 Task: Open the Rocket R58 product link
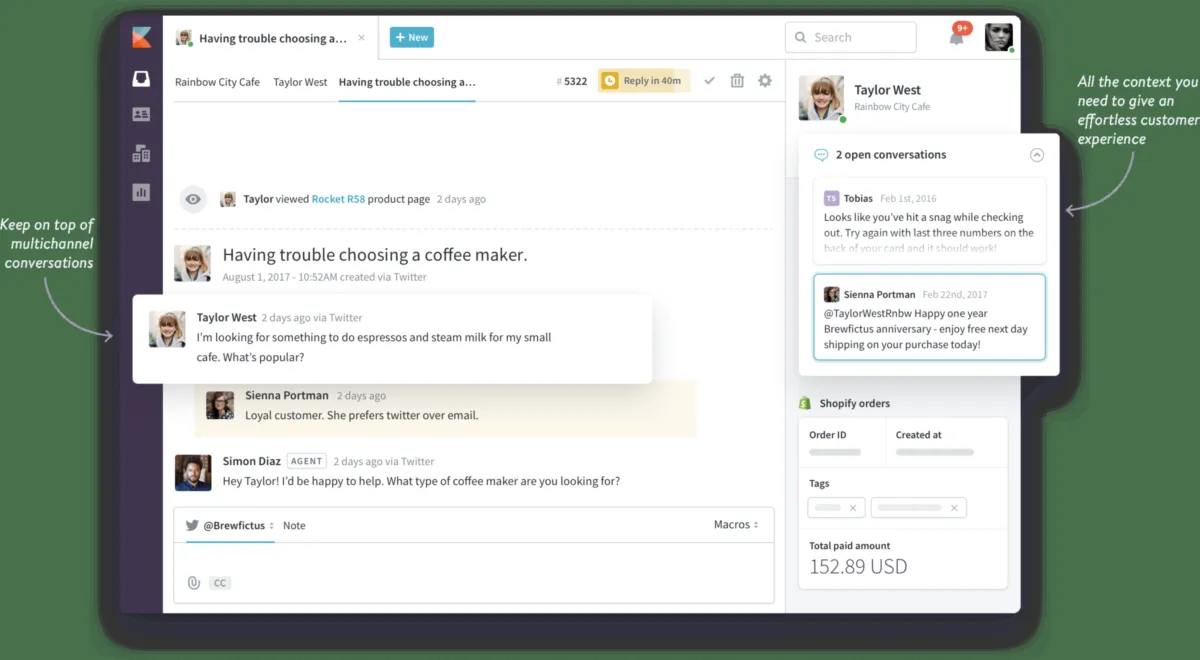338,199
